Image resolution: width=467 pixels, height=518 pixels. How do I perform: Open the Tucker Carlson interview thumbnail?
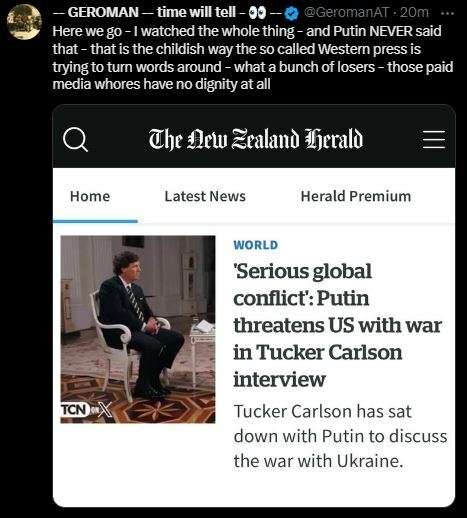tap(138, 329)
